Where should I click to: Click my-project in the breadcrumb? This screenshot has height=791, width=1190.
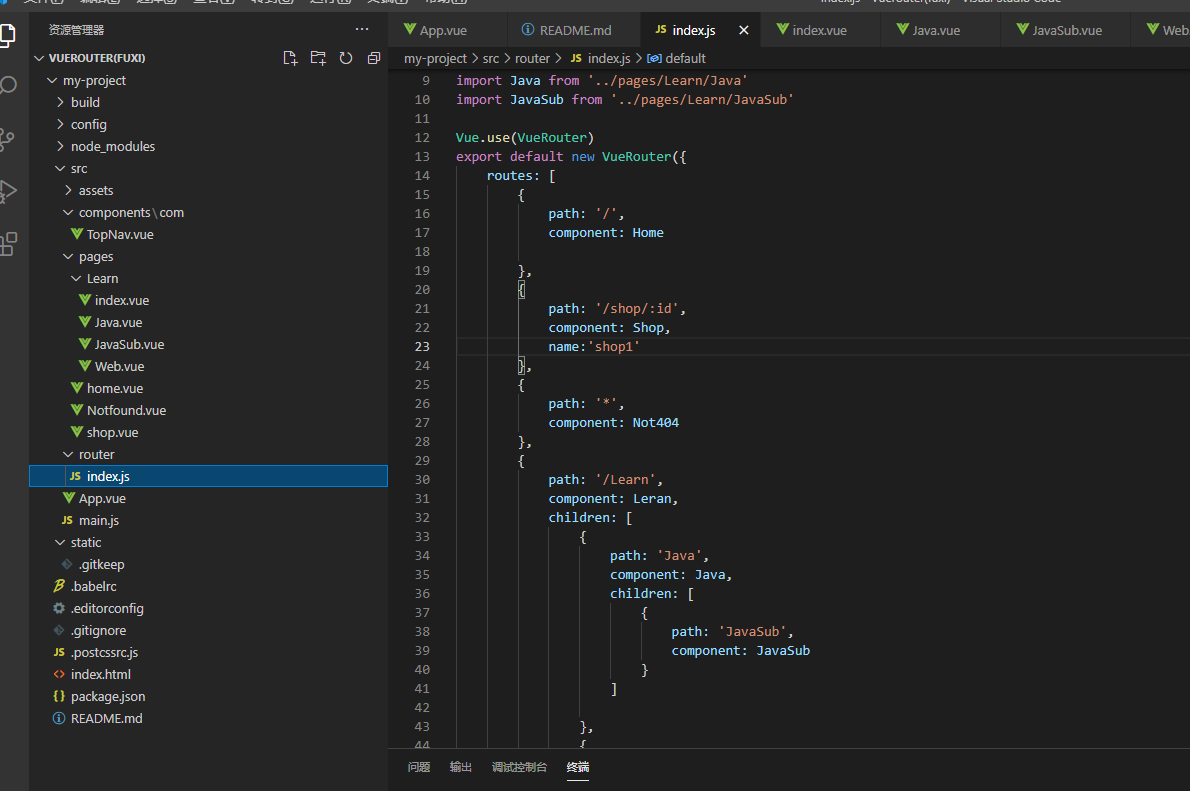pos(435,58)
